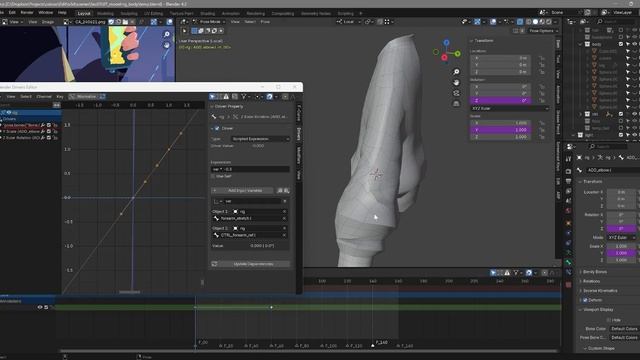Click zoom magnifier icon in image editor
The width and height of the screenshot is (640, 360).
point(167,35)
